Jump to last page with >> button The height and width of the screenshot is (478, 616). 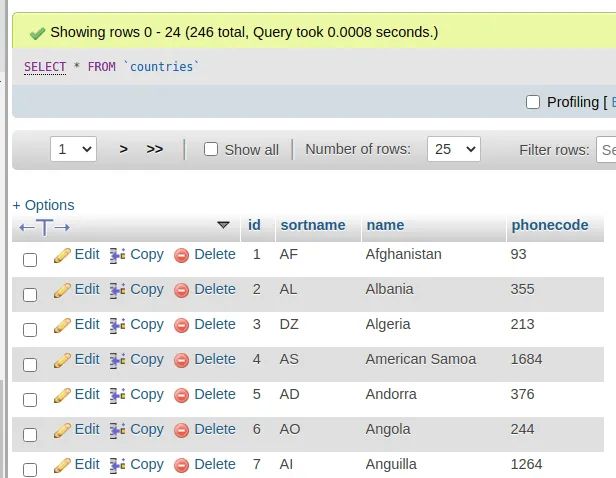155,149
